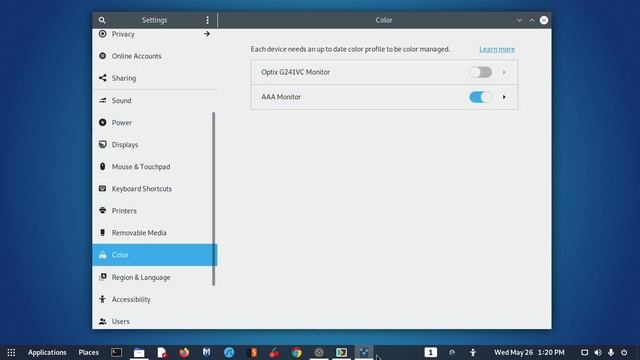Open the Settings search icon
The image size is (640, 360).
pyautogui.click(x=102, y=20)
